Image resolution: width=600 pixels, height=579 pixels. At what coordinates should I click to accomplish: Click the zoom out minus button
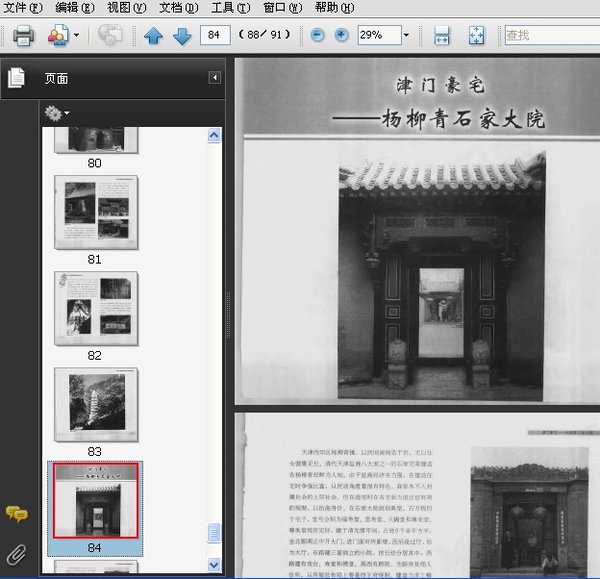tap(317, 35)
